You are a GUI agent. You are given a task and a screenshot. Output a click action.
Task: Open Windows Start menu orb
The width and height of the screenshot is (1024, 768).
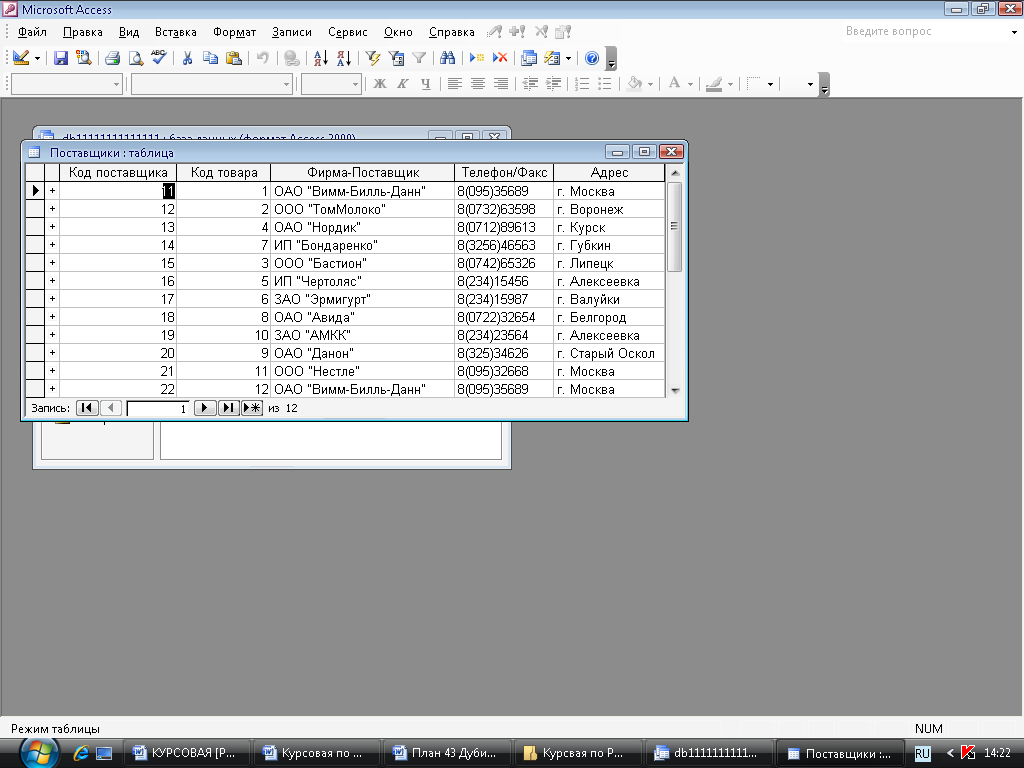point(40,753)
